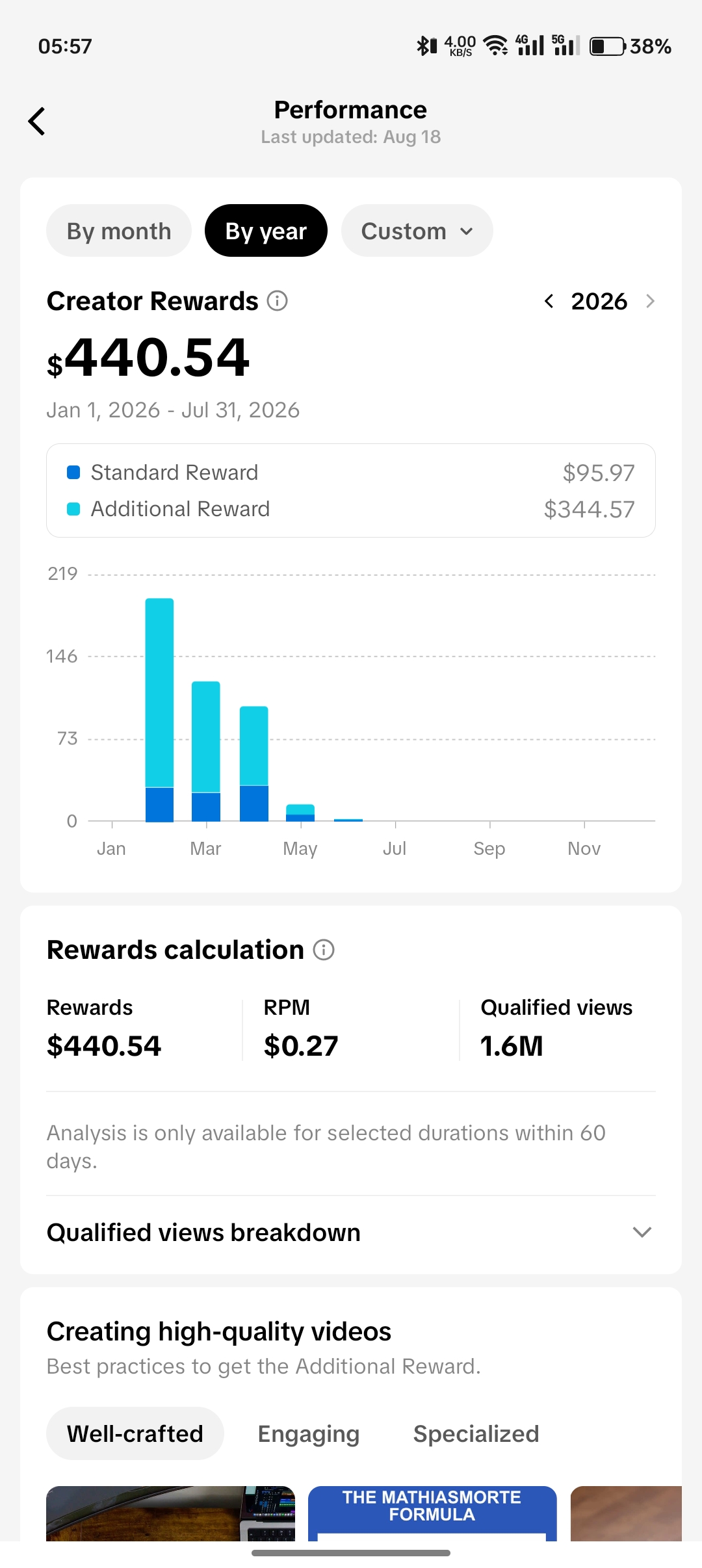
Task: Go to previous year arrow
Action: click(x=549, y=301)
